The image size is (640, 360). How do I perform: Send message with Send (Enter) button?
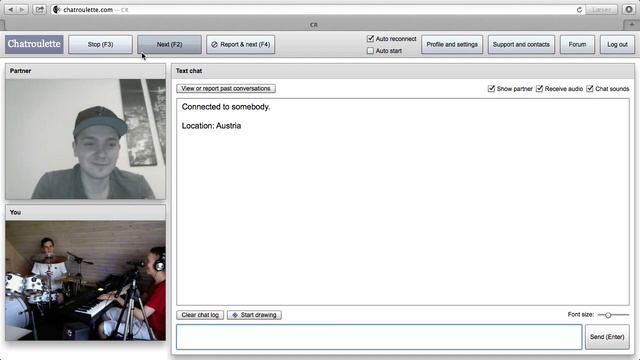coord(607,337)
